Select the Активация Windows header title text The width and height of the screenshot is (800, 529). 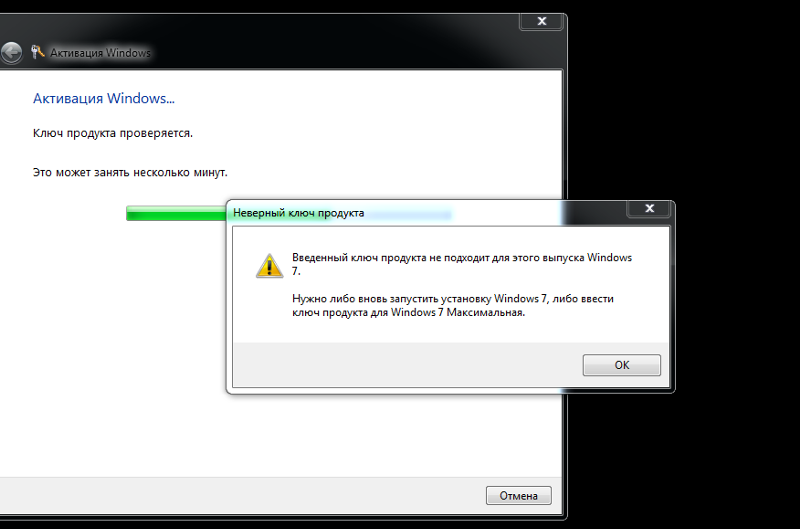[x=101, y=53]
